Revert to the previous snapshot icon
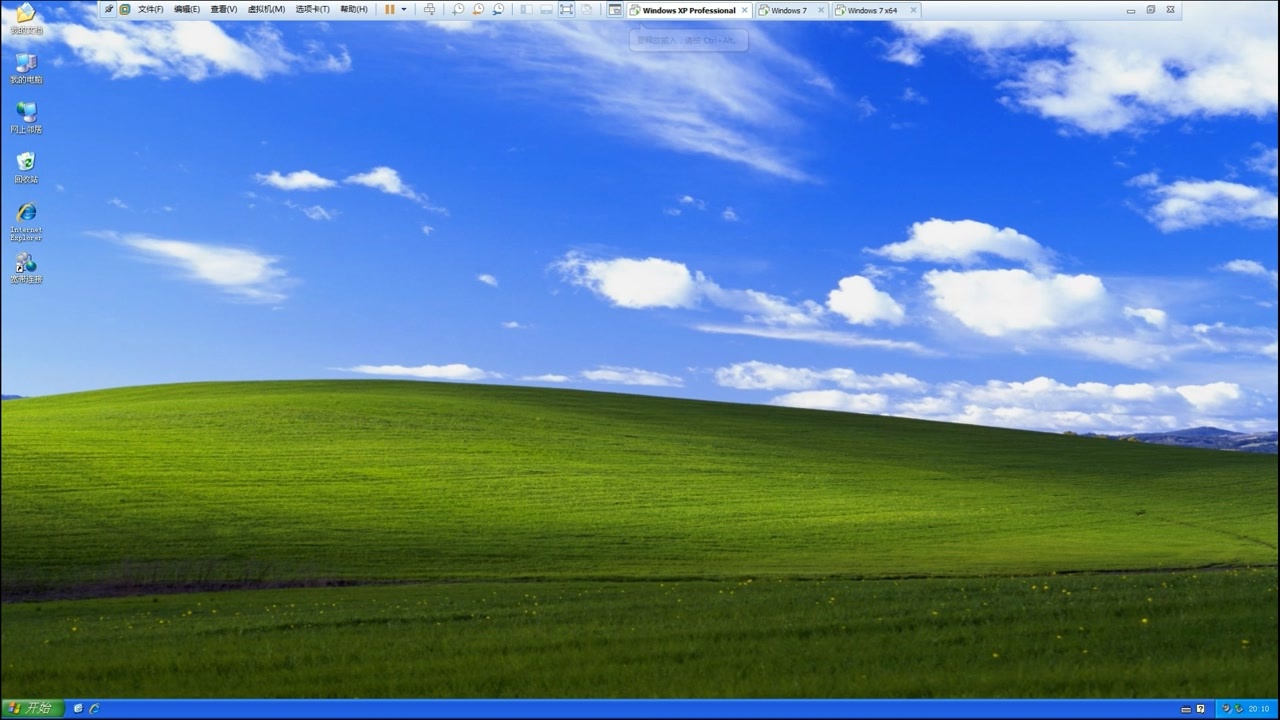The height and width of the screenshot is (720, 1280). click(x=478, y=10)
